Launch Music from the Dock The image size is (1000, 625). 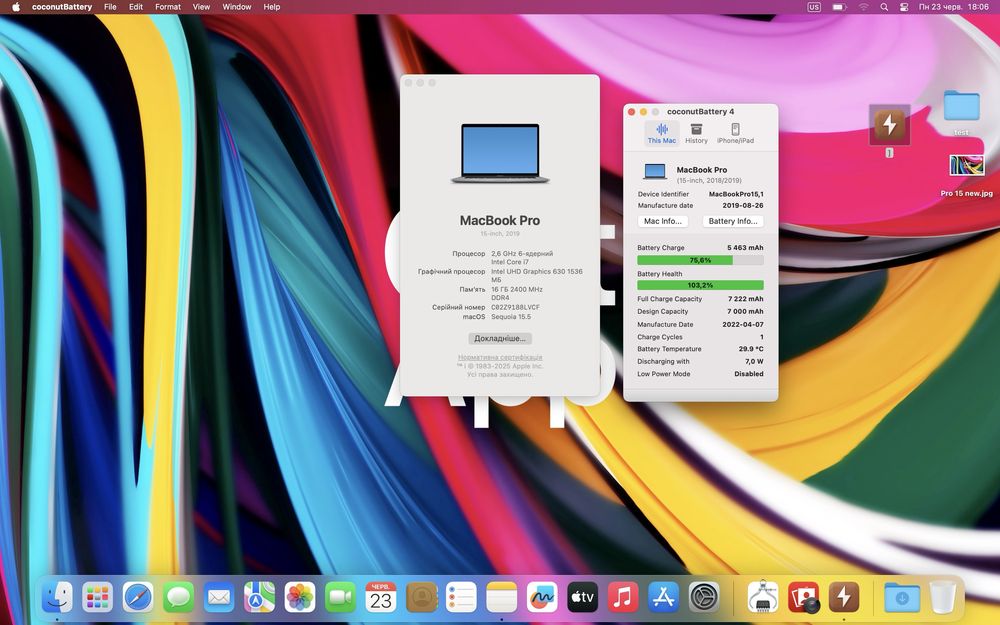(623, 598)
